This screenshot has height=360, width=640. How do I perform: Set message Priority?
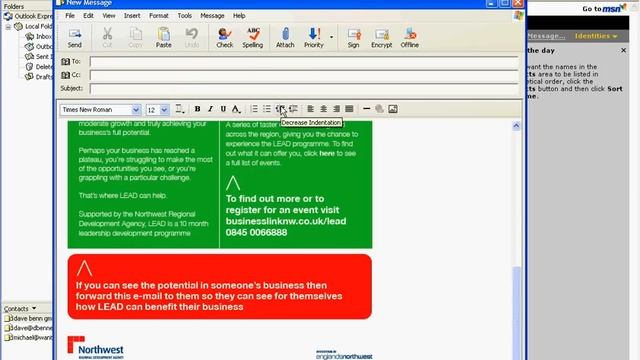point(313,38)
